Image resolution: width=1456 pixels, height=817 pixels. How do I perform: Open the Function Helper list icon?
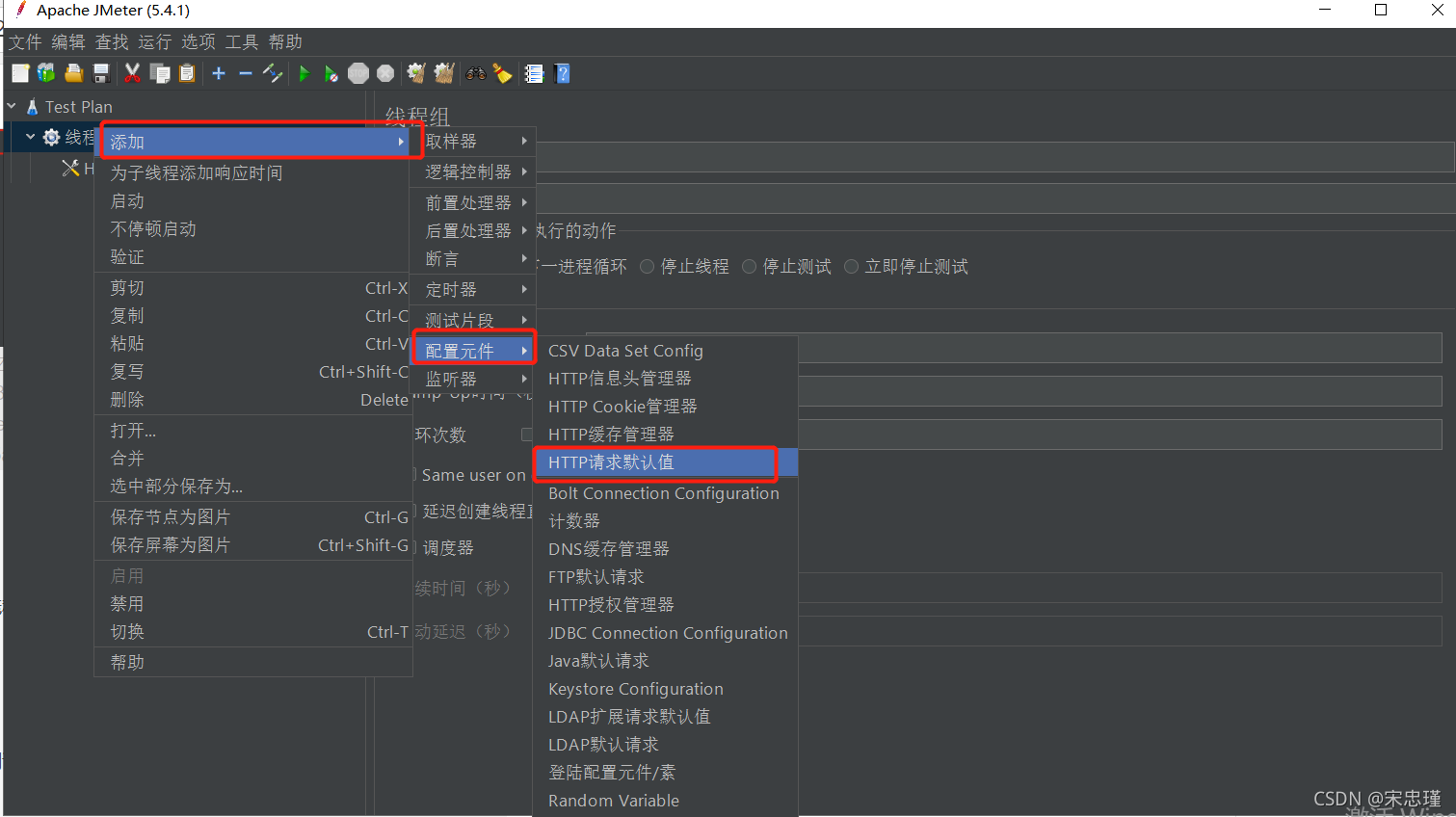click(x=534, y=73)
